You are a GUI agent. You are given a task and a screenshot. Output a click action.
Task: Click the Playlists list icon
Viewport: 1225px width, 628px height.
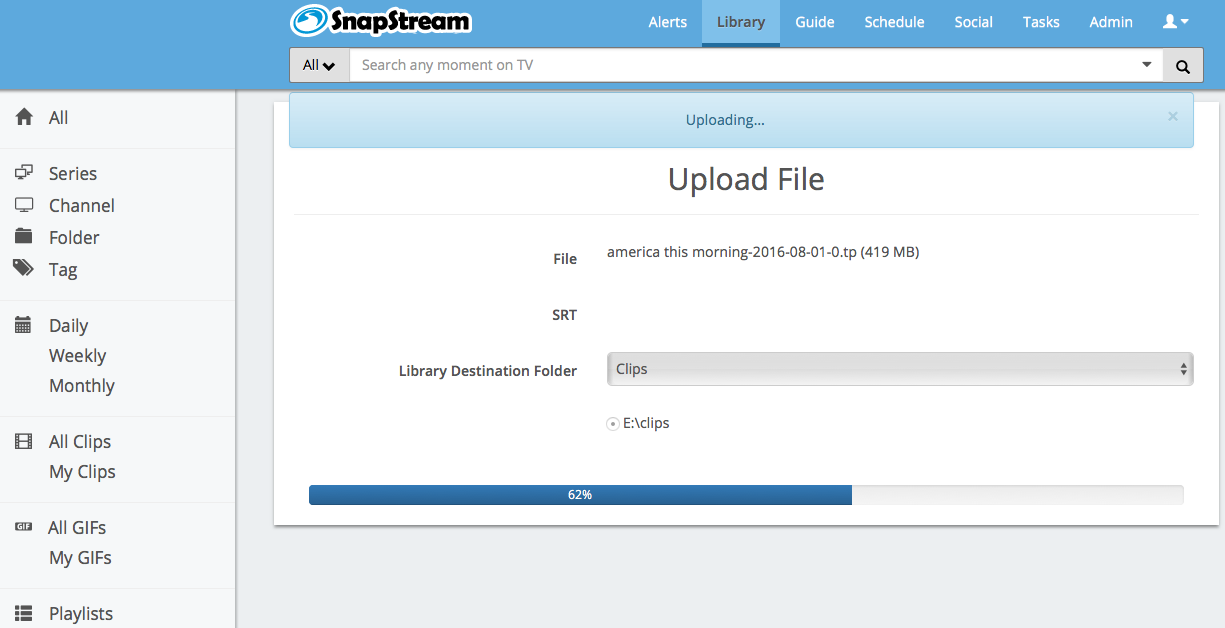pos(24,613)
